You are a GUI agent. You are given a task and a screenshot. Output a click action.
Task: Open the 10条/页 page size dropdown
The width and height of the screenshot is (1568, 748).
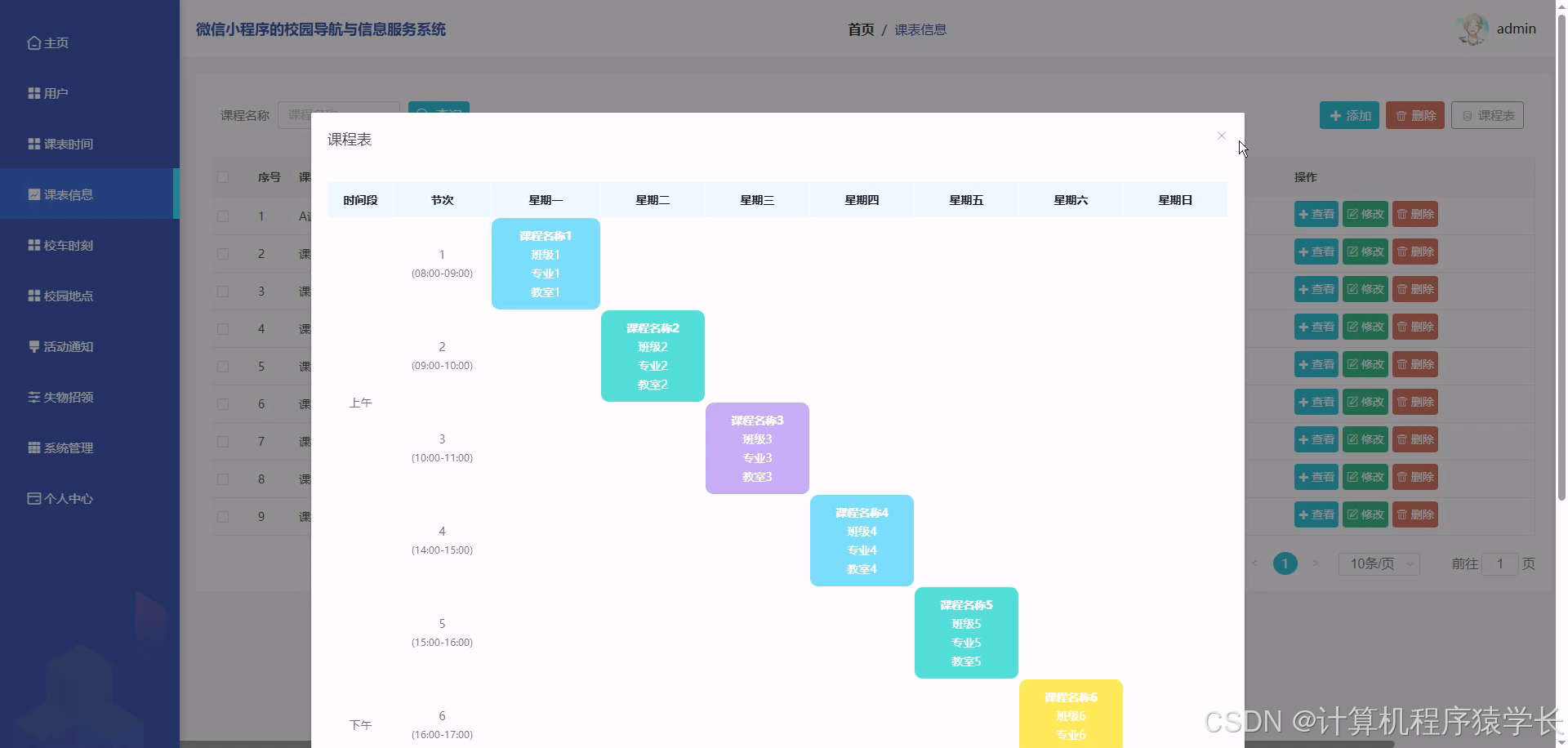[1379, 563]
